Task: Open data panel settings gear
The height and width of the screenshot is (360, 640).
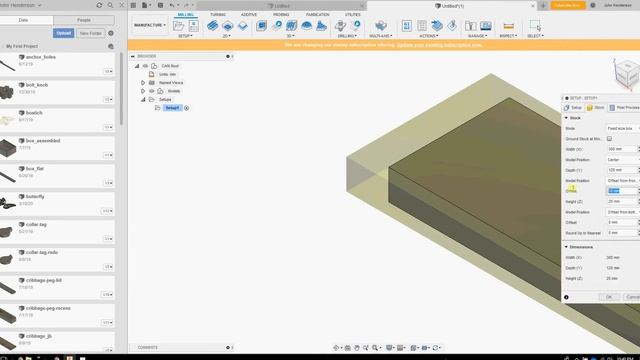Action: point(111,33)
